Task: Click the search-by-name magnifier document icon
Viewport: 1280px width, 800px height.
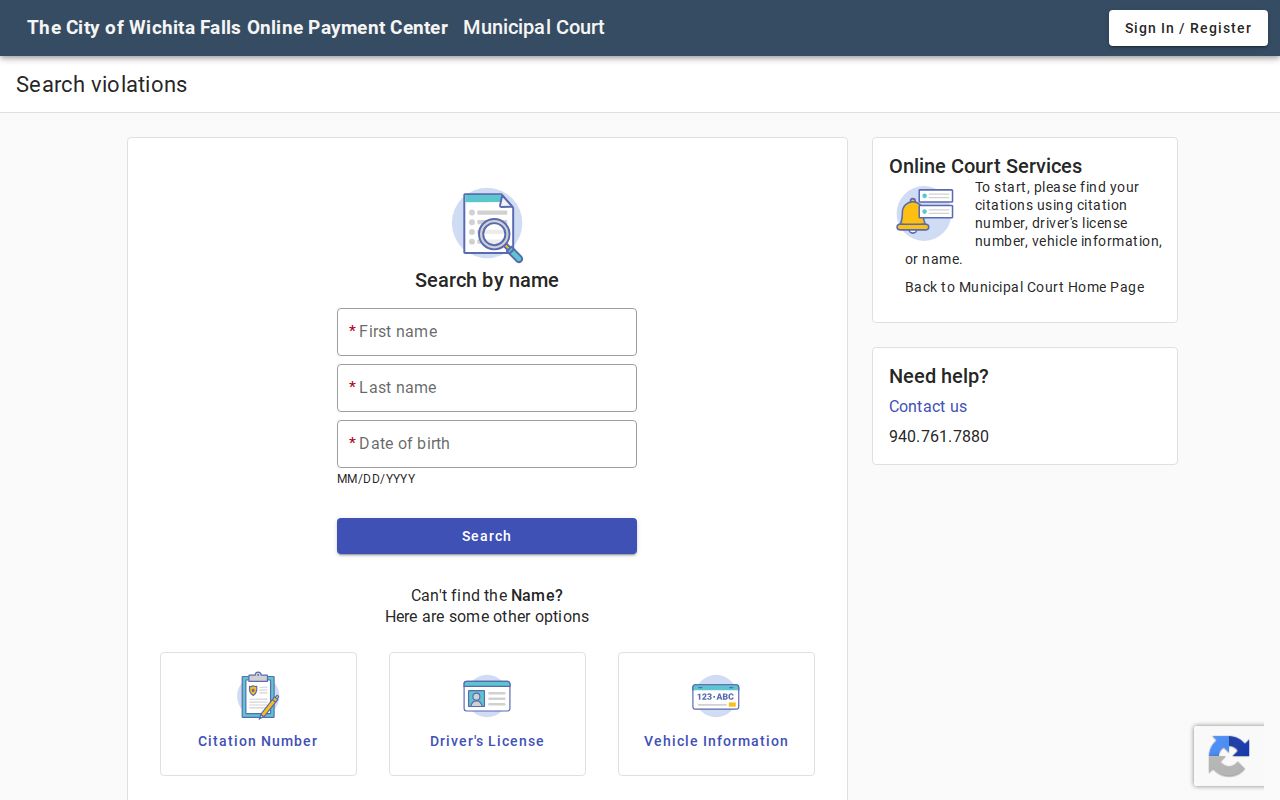Action: click(x=487, y=225)
